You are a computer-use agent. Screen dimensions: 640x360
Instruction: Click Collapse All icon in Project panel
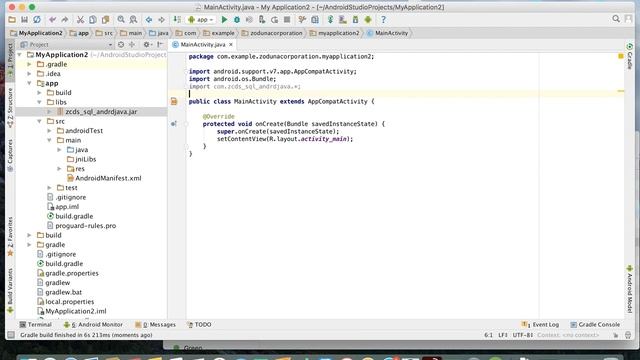point(132,44)
